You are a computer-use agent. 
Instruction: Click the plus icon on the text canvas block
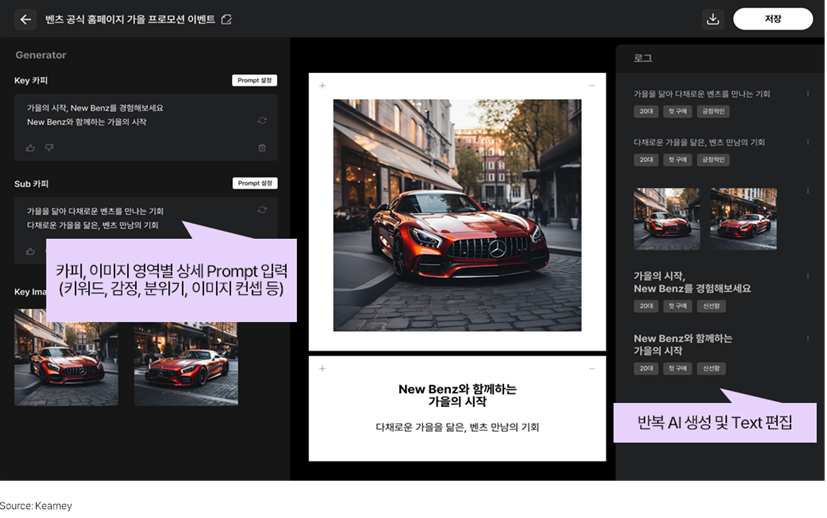coord(322,369)
